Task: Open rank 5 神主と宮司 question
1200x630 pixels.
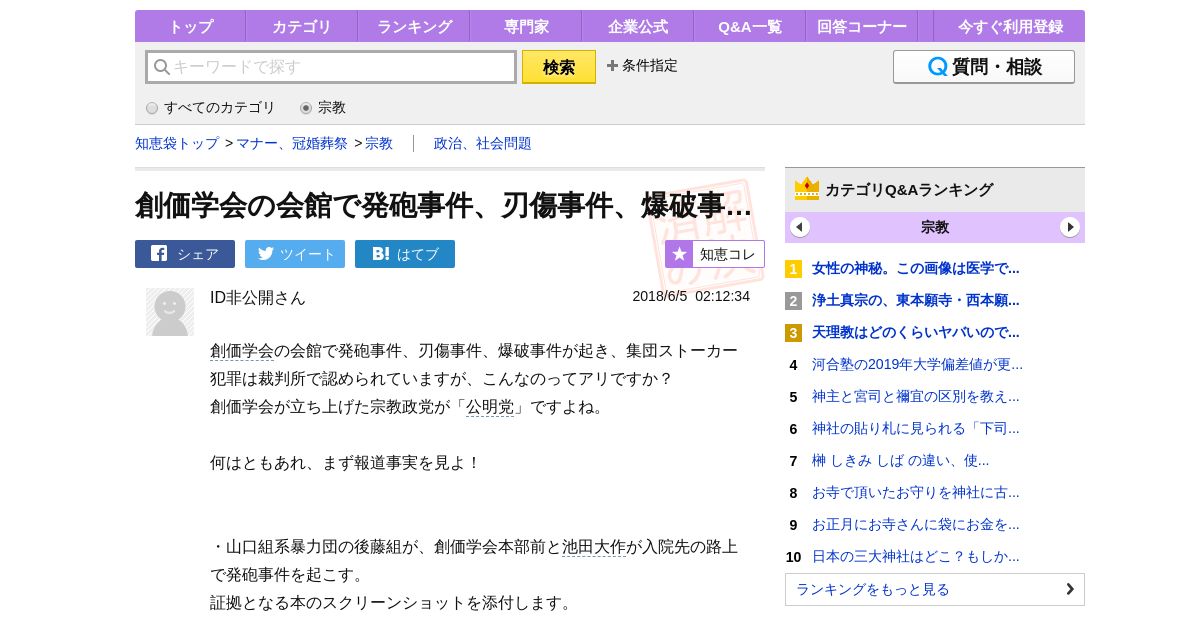Action: [916, 396]
